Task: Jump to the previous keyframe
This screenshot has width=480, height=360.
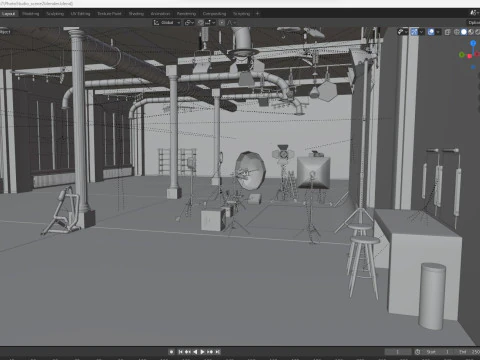Action: (188, 352)
